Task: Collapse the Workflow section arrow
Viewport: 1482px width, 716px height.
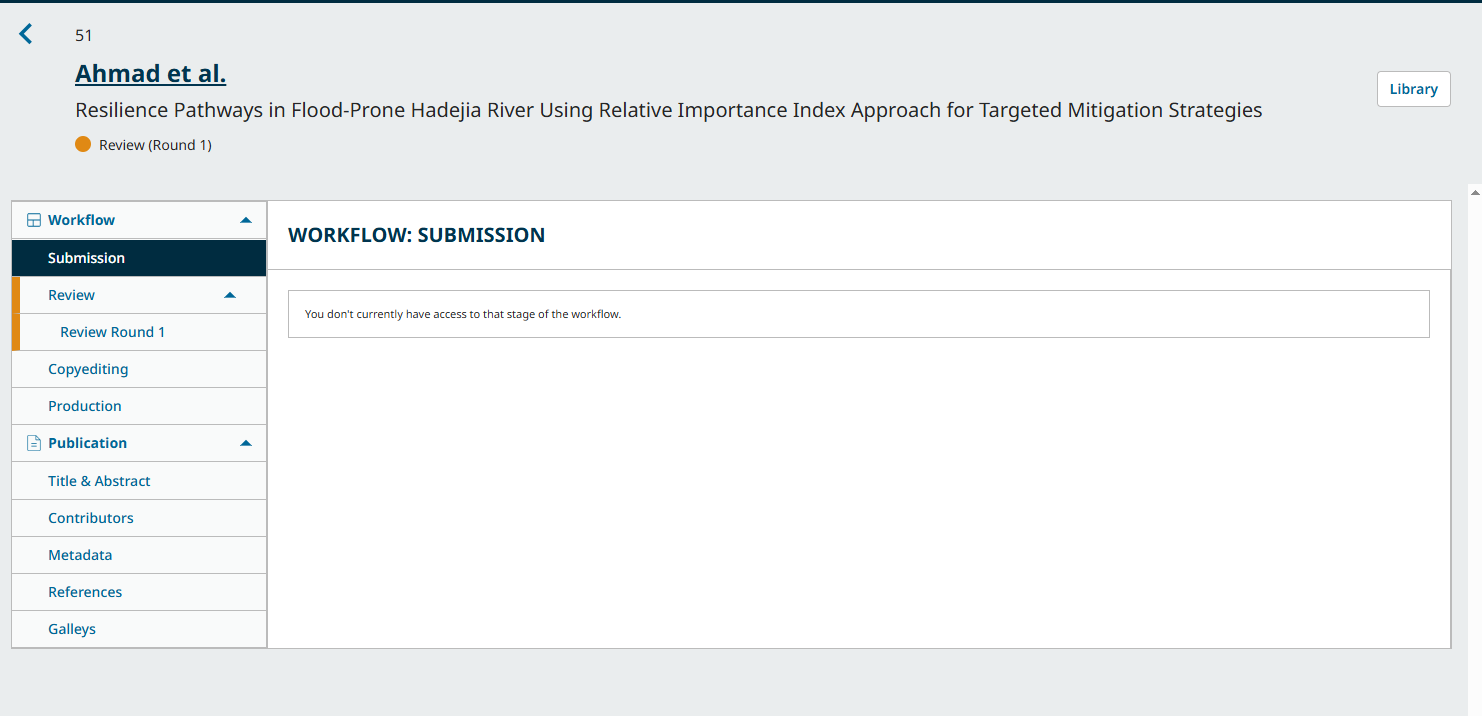Action: pyautogui.click(x=246, y=220)
